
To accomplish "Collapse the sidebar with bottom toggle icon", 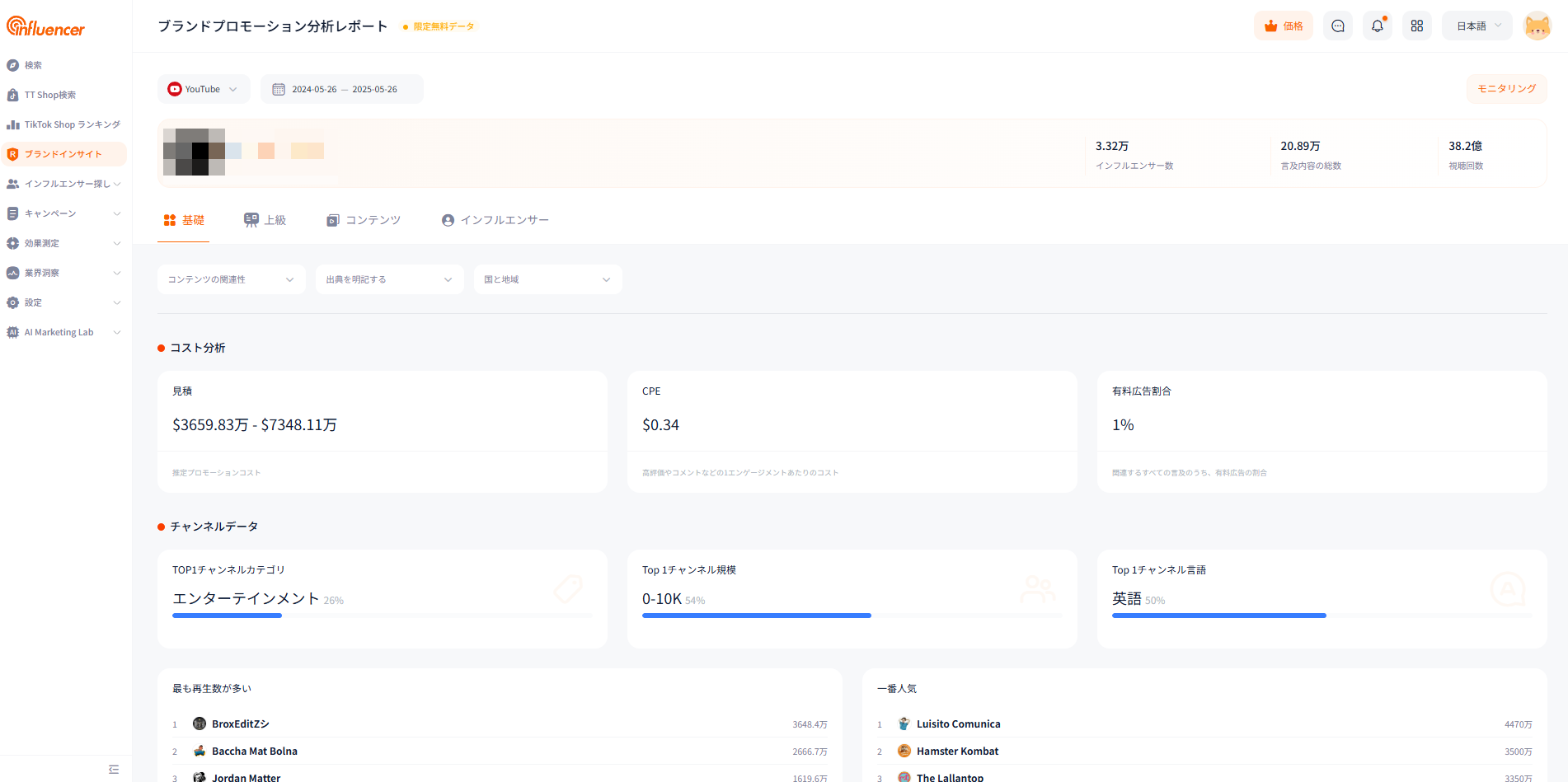I will (x=114, y=770).
